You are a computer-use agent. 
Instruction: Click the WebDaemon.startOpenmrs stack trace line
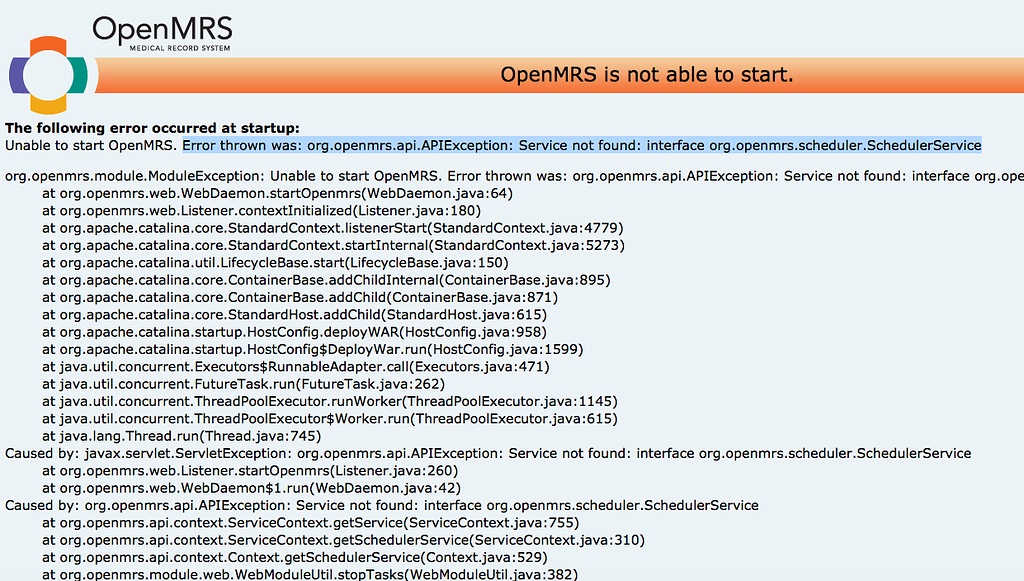coord(278,193)
